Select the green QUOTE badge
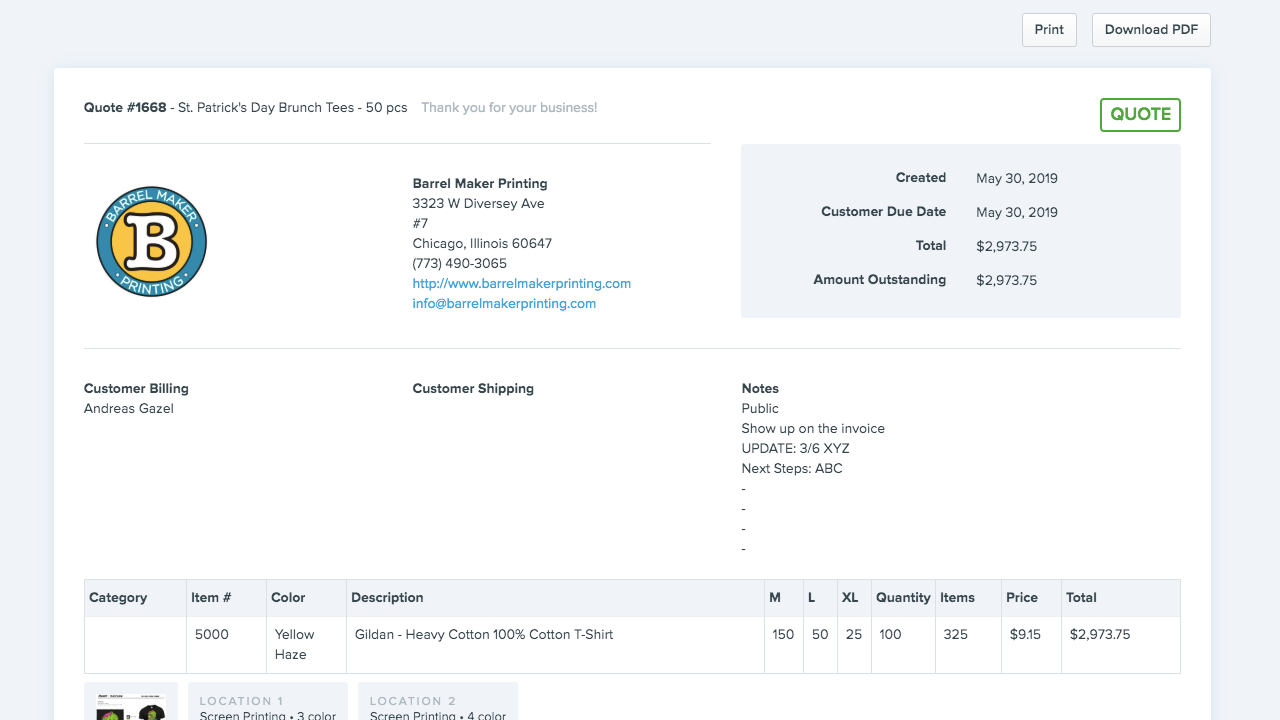The height and width of the screenshot is (720, 1280). point(1140,114)
